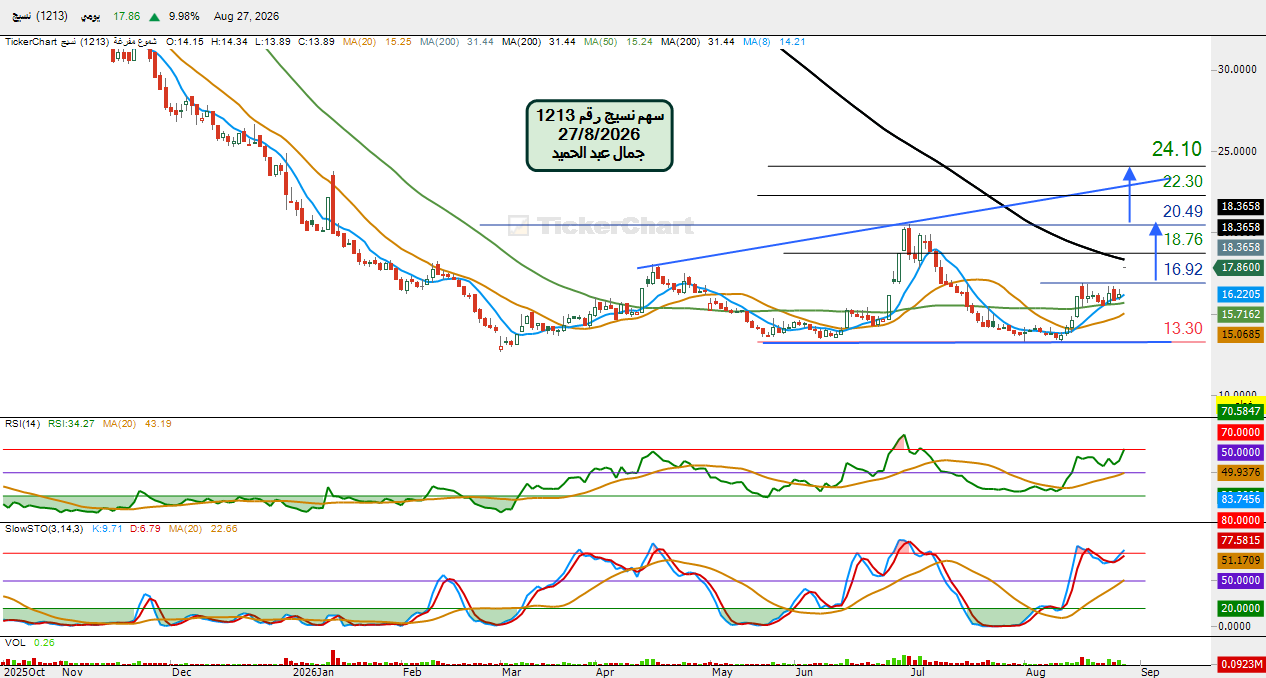The image size is (1266, 678).
Task: Click Jun on the time axis
Action: pyautogui.click(x=805, y=672)
